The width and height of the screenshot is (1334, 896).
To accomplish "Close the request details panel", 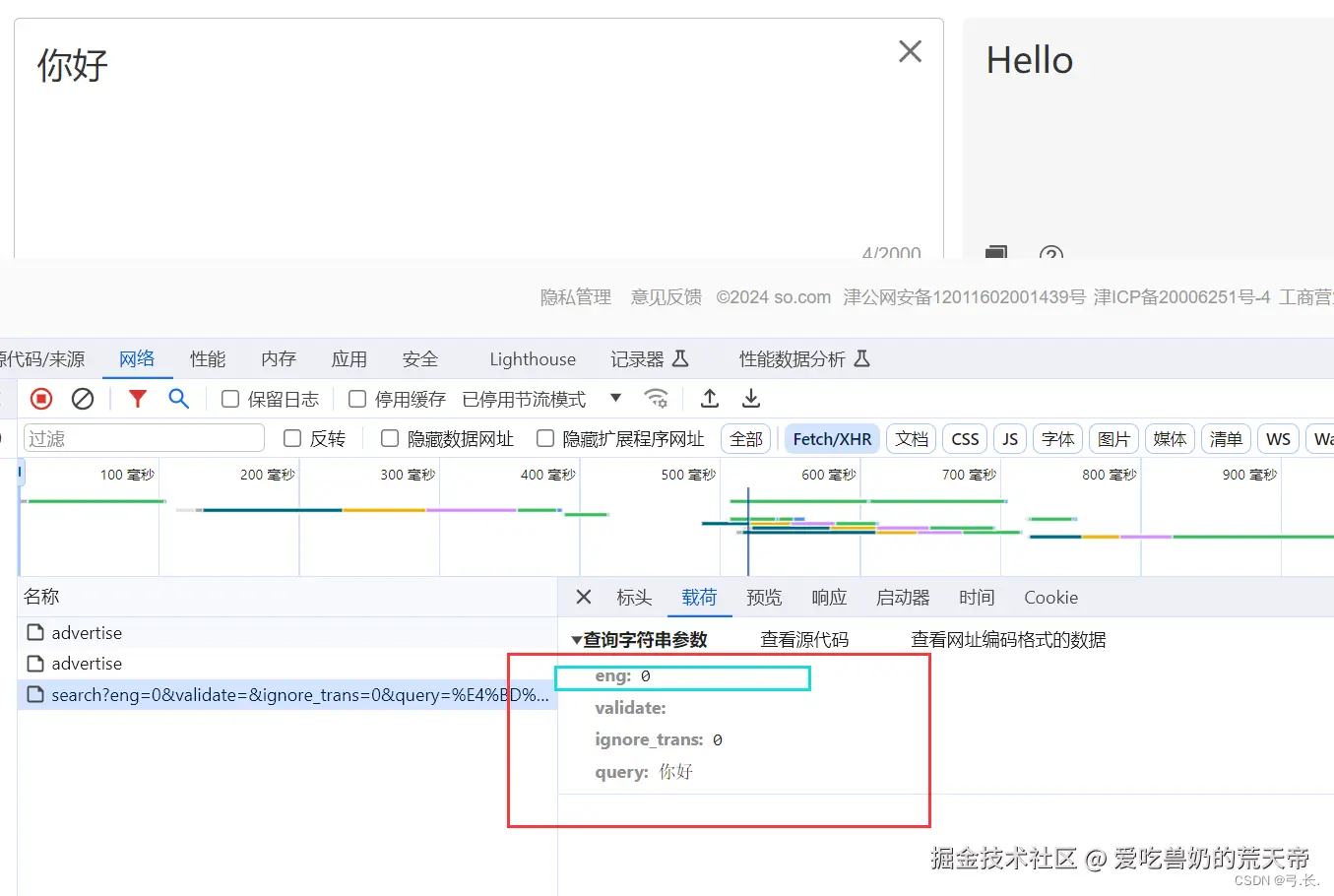I will (583, 597).
